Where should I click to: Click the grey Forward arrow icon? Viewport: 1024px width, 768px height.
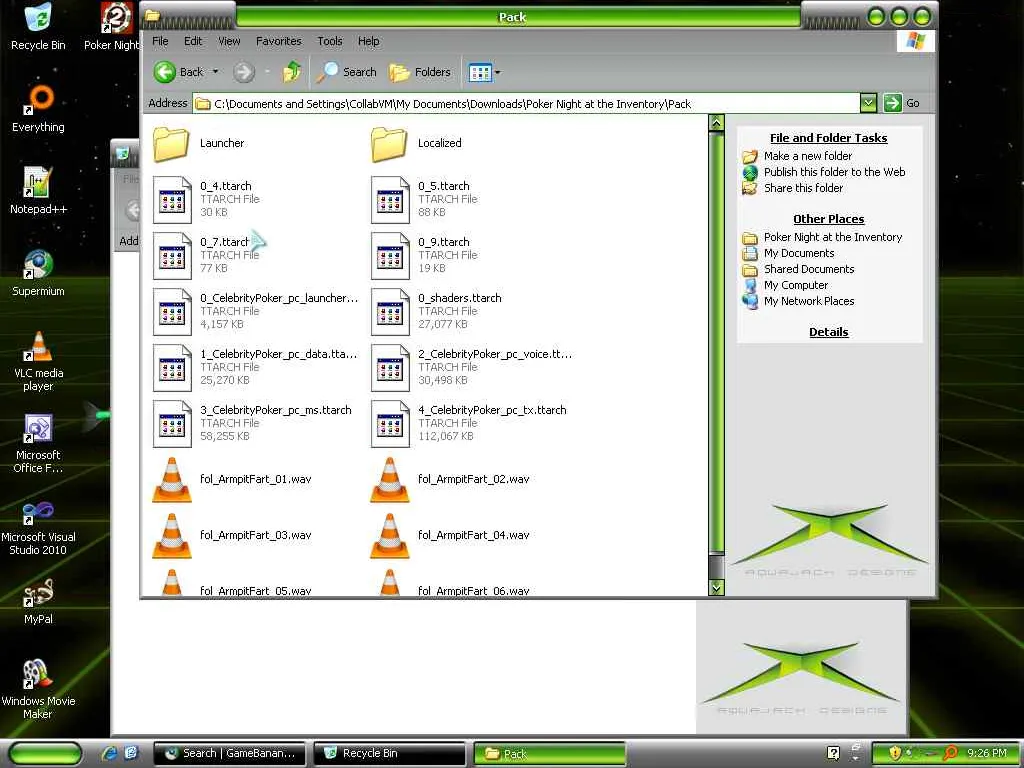click(244, 72)
